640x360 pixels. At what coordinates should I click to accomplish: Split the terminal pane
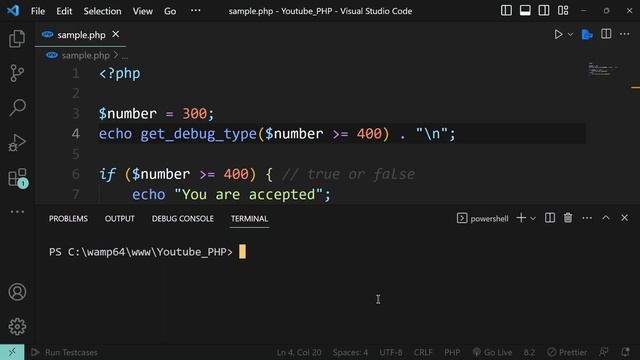tap(550, 218)
